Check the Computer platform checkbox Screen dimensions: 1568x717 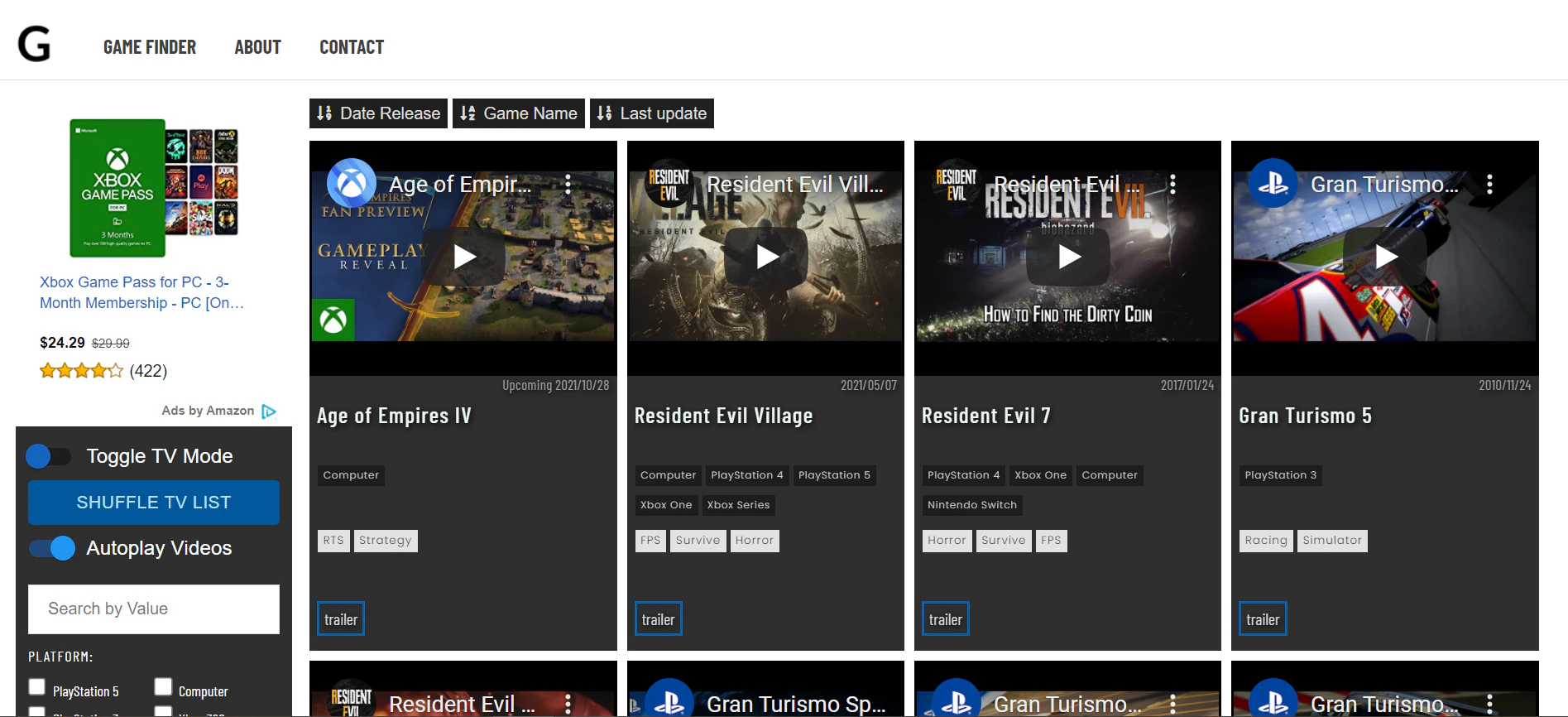tap(163, 687)
